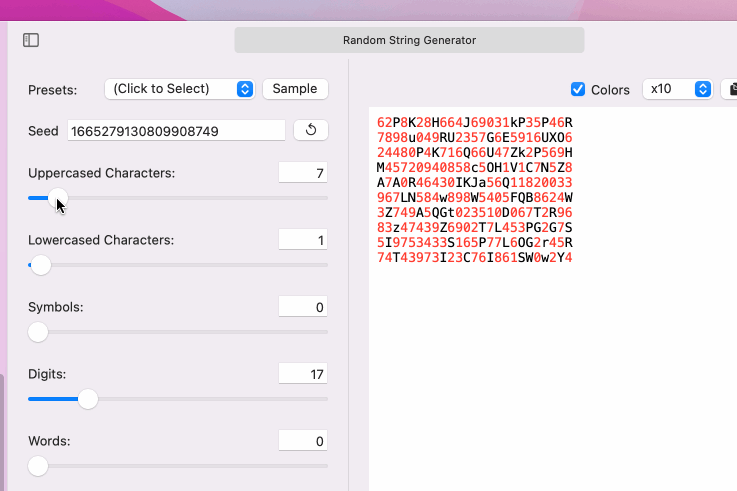Click the Seed input field

point(176,131)
